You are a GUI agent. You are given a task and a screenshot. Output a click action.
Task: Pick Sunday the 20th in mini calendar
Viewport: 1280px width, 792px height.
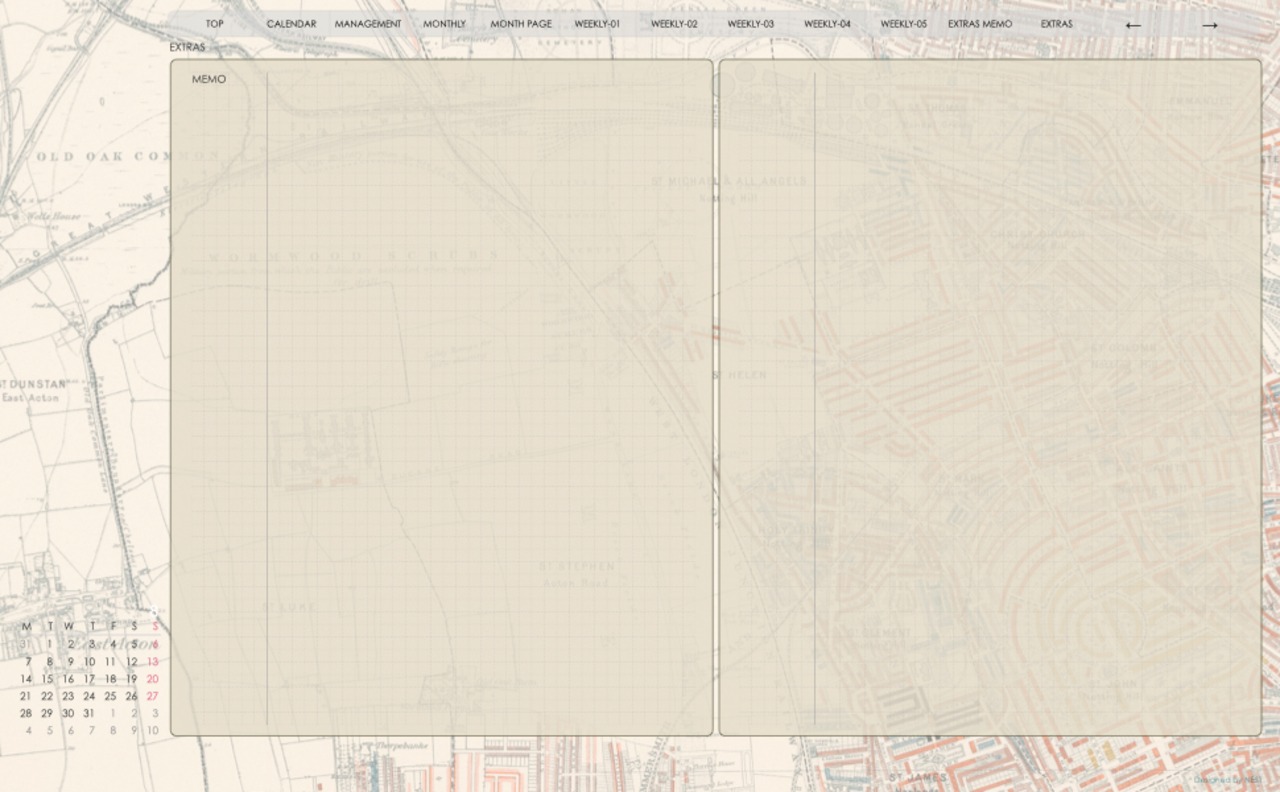click(x=152, y=679)
